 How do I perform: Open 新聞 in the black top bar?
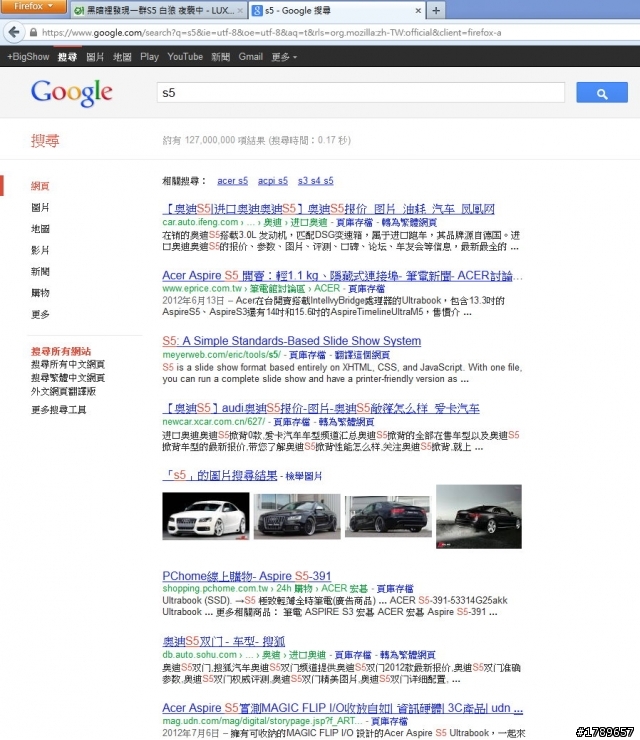coord(220,57)
